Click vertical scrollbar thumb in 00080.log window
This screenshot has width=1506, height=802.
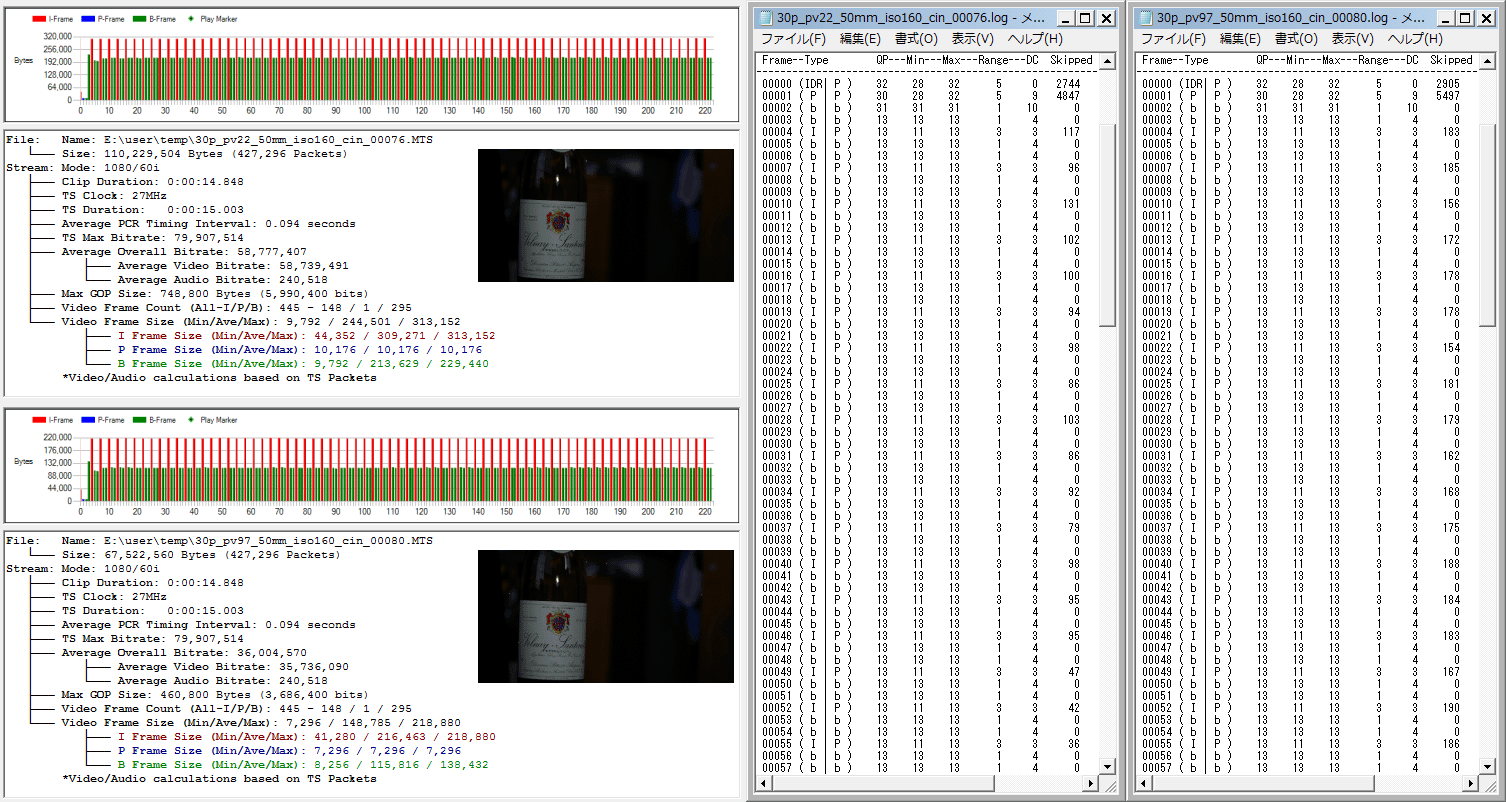(1487, 225)
